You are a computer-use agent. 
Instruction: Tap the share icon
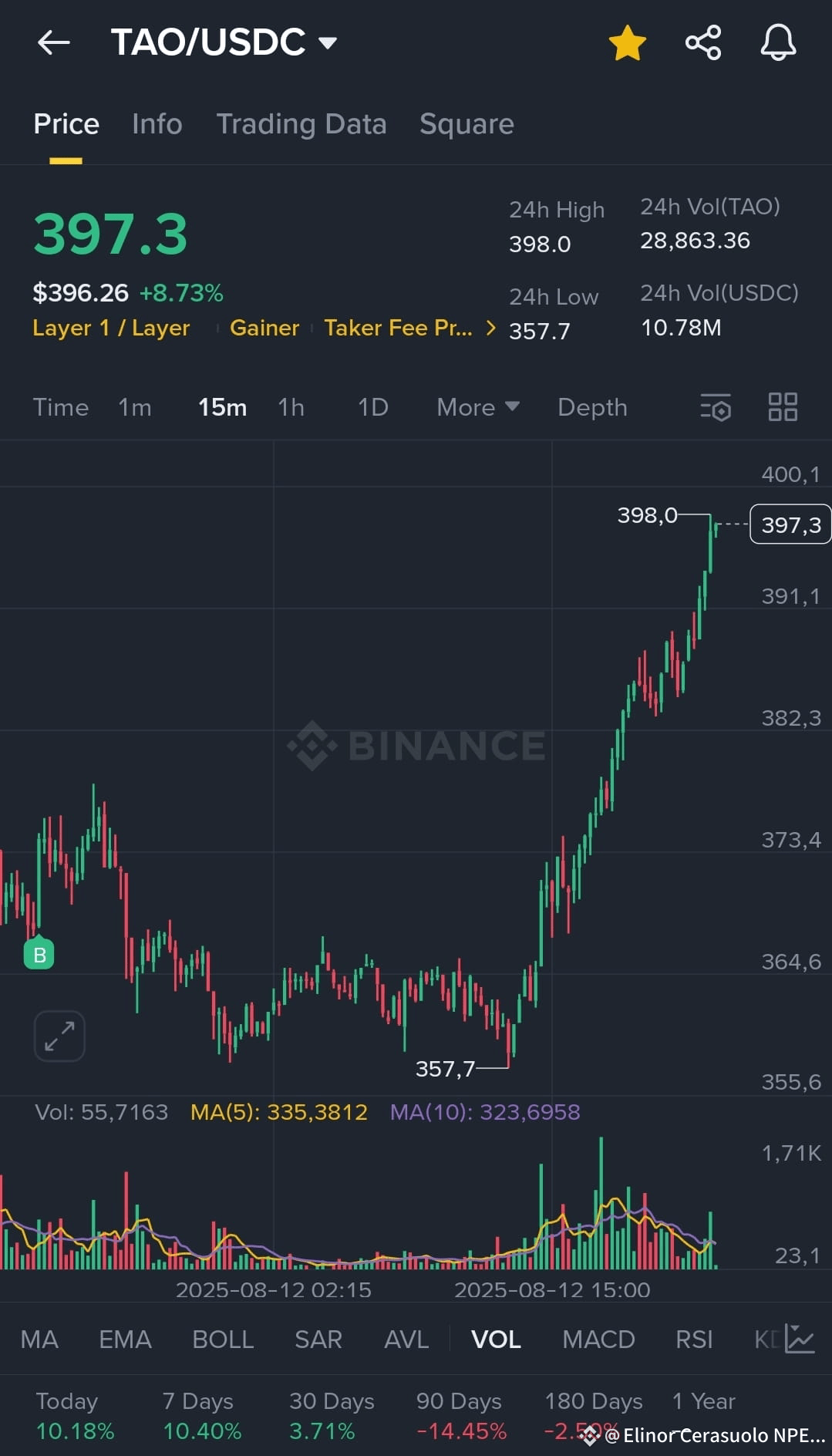[703, 42]
